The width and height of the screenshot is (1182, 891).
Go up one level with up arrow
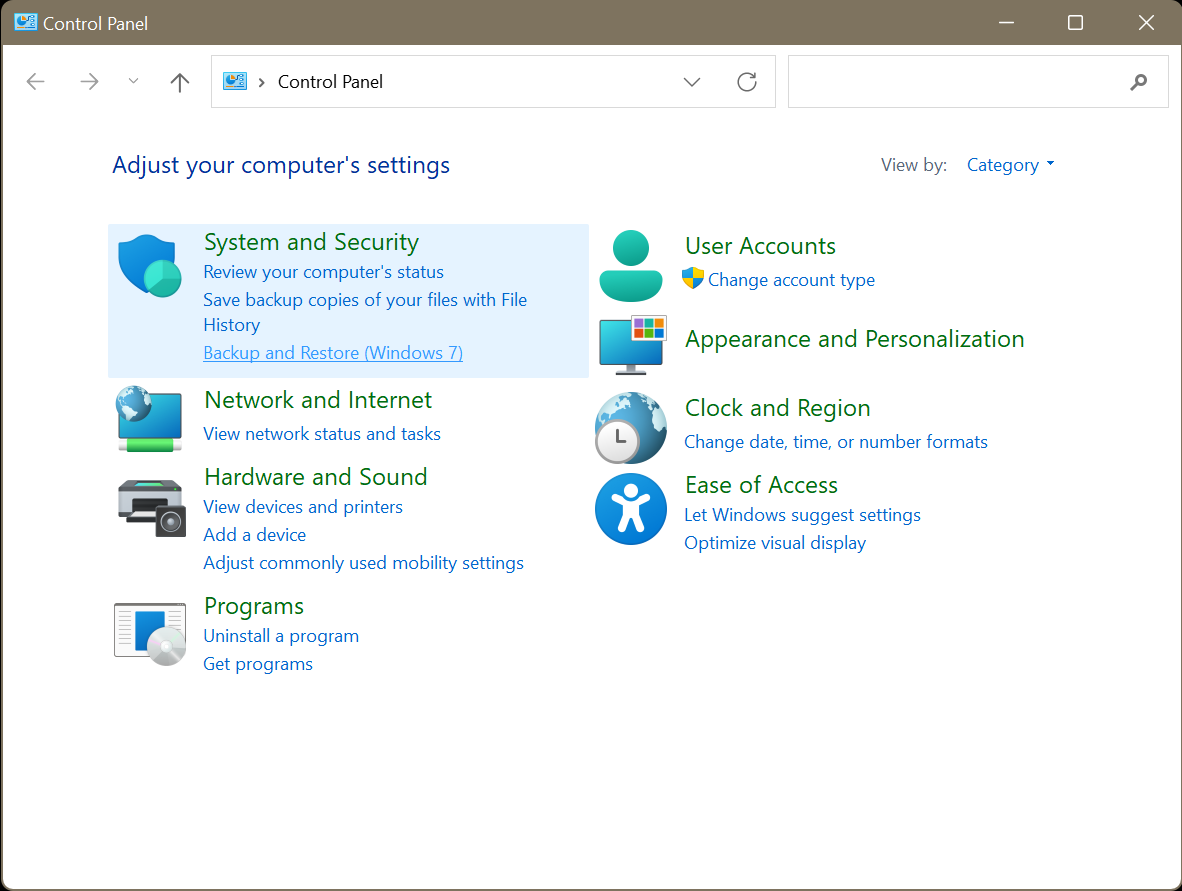[179, 82]
